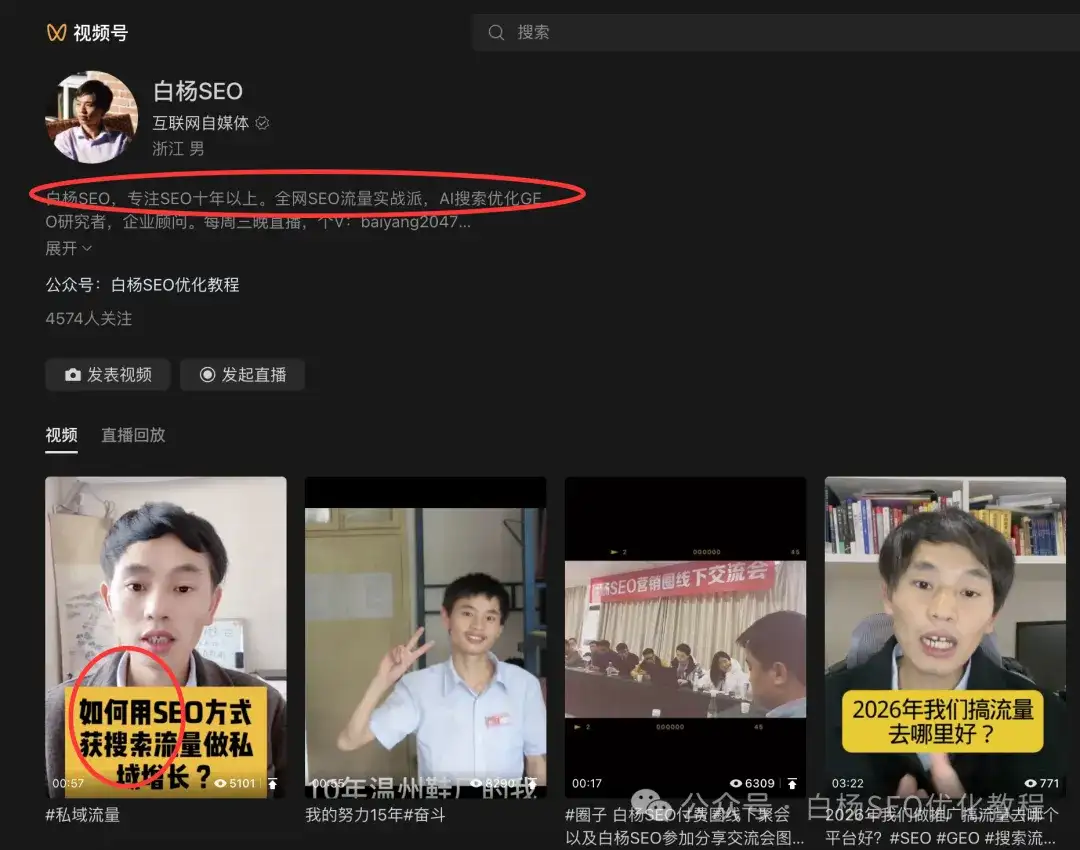The height and width of the screenshot is (850, 1080).
Task: Open 白杨SEO优化教程 public account link
Action: [175, 284]
